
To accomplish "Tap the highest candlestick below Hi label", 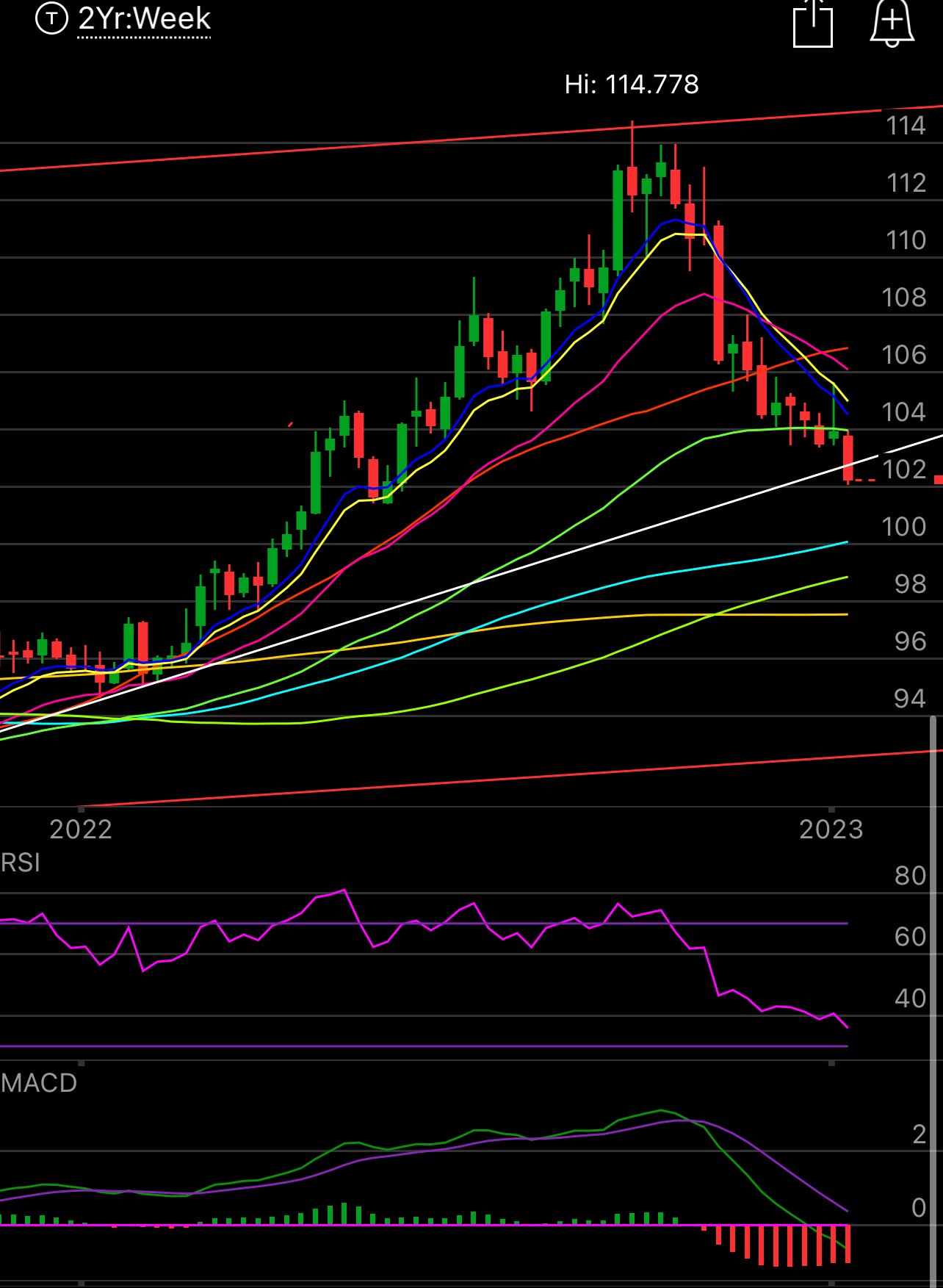I will pyautogui.click(x=632, y=167).
